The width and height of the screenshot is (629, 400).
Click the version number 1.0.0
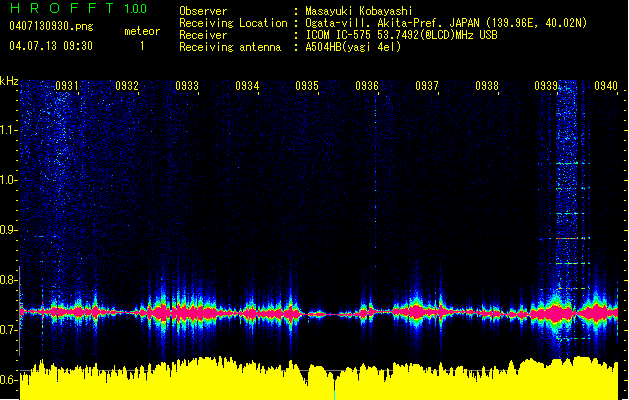(135, 9)
